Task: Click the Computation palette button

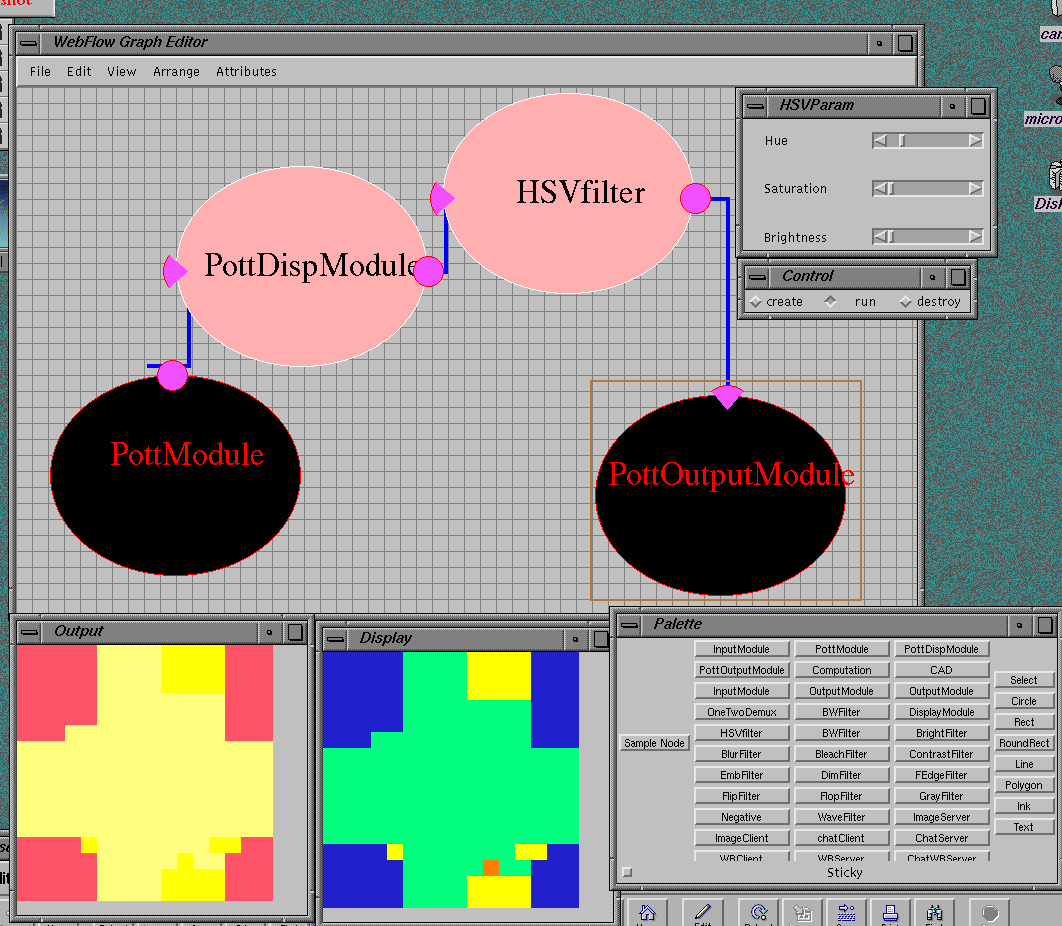Action: (x=841, y=670)
